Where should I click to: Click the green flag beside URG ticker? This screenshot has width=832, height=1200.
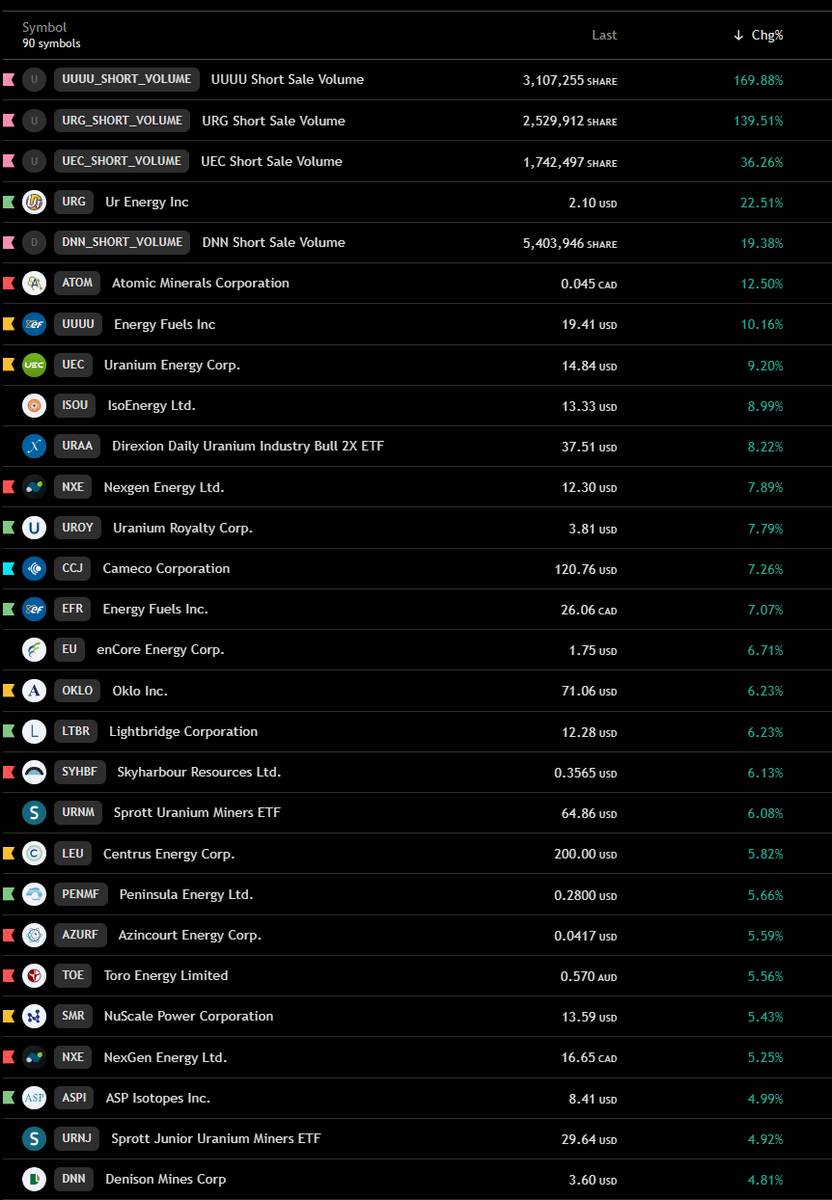(8, 202)
